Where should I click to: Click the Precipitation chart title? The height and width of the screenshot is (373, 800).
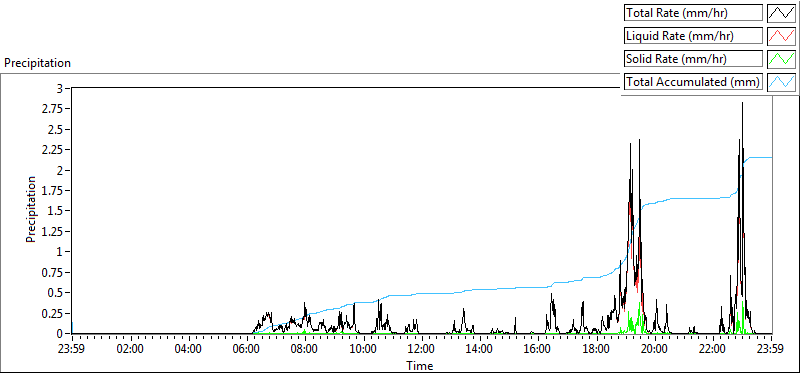37,63
